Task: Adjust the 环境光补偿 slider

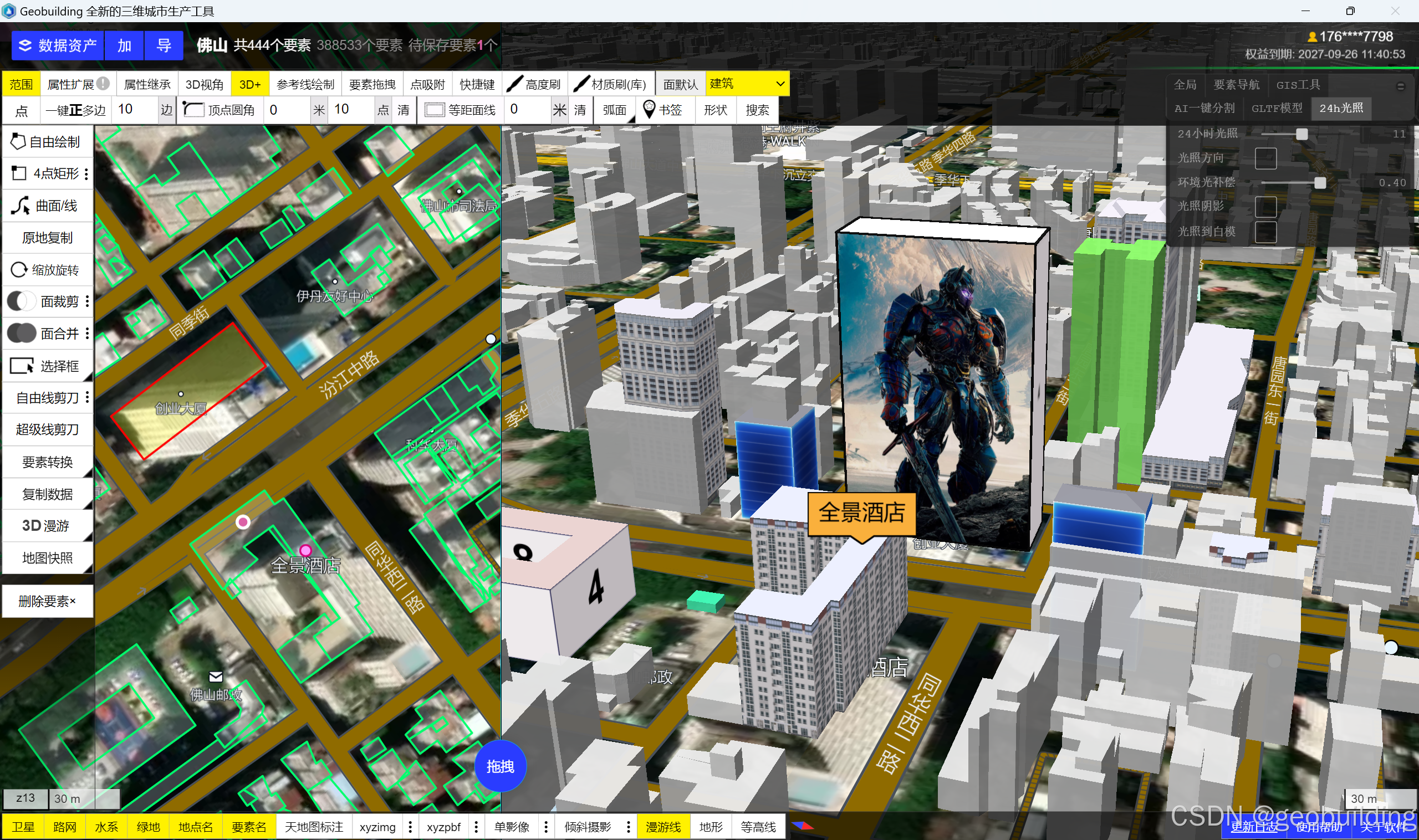Action: point(1319,182)
